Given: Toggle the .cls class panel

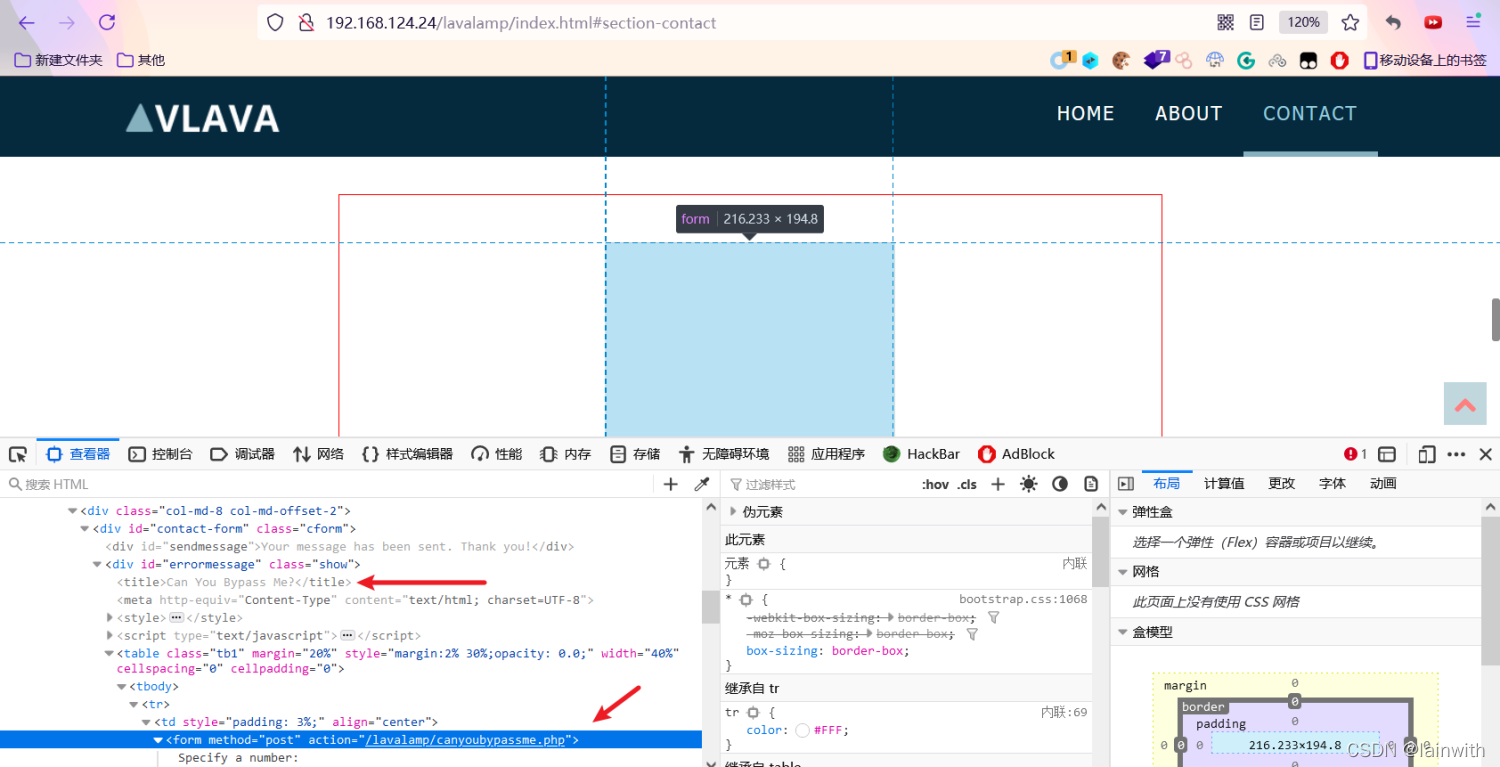Looking at the screenshot, I should point(967,484).
